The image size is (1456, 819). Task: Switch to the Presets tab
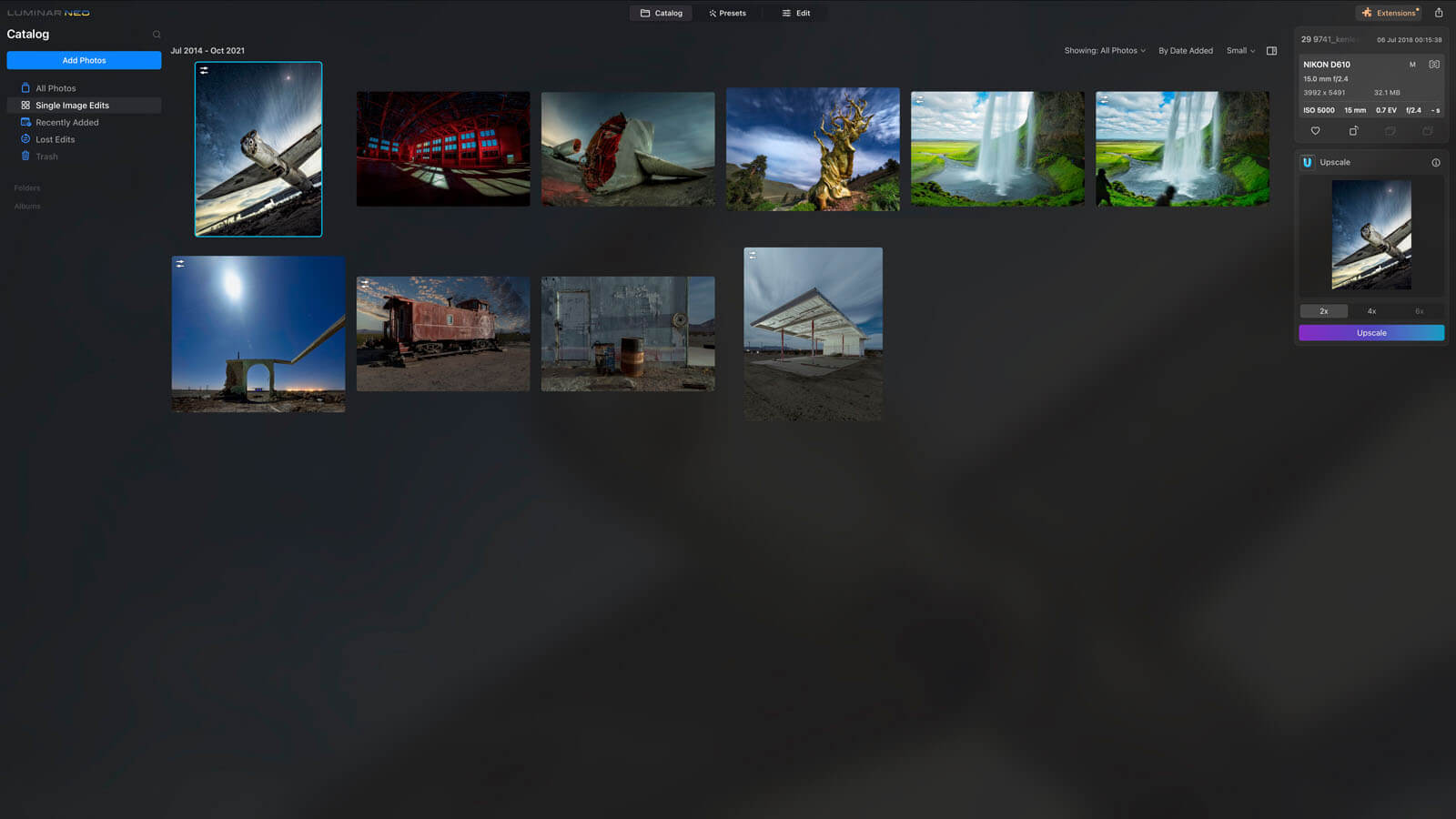click(x=727, y=14)
